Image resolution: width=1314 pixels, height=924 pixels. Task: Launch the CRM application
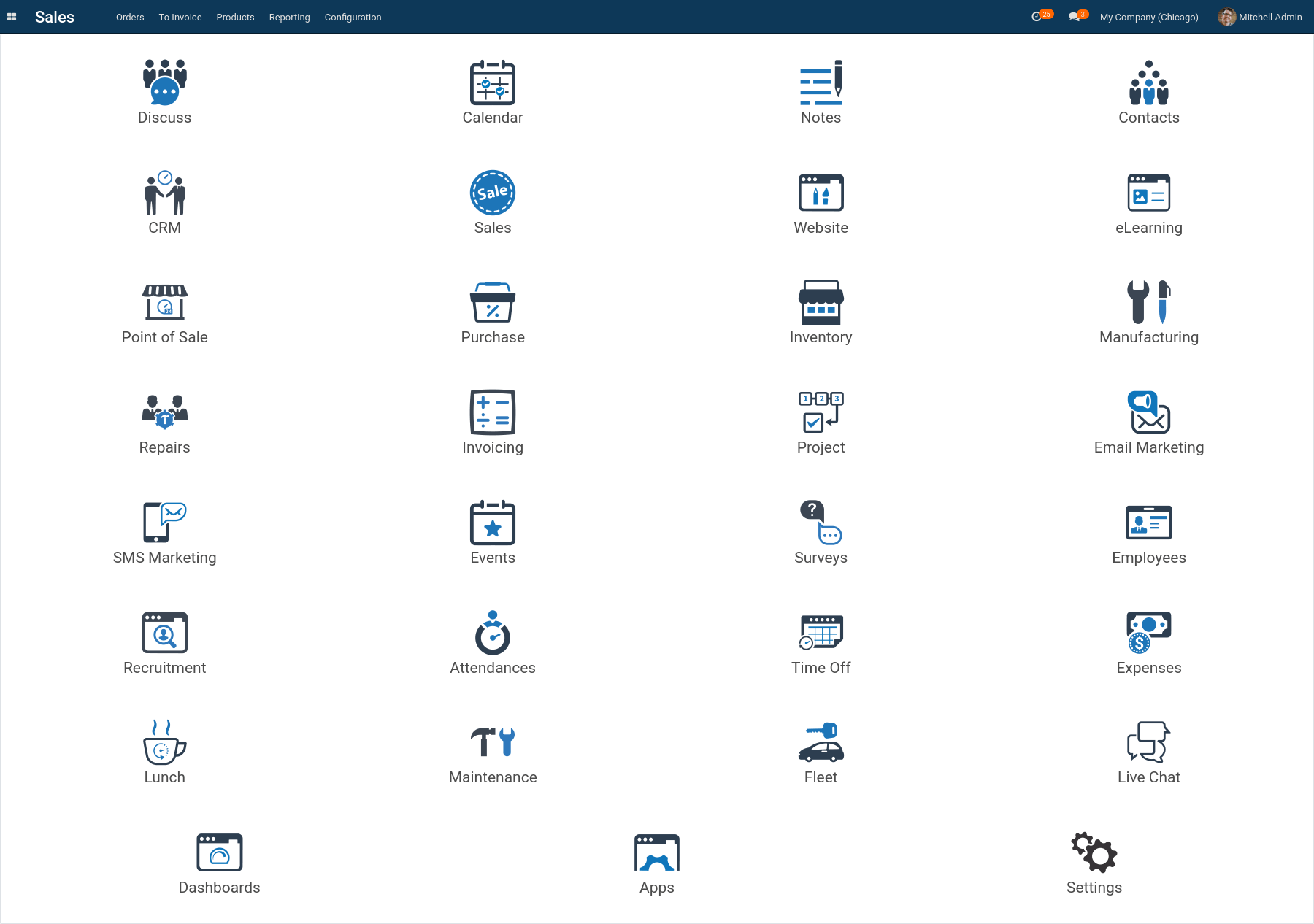point(164,201)
